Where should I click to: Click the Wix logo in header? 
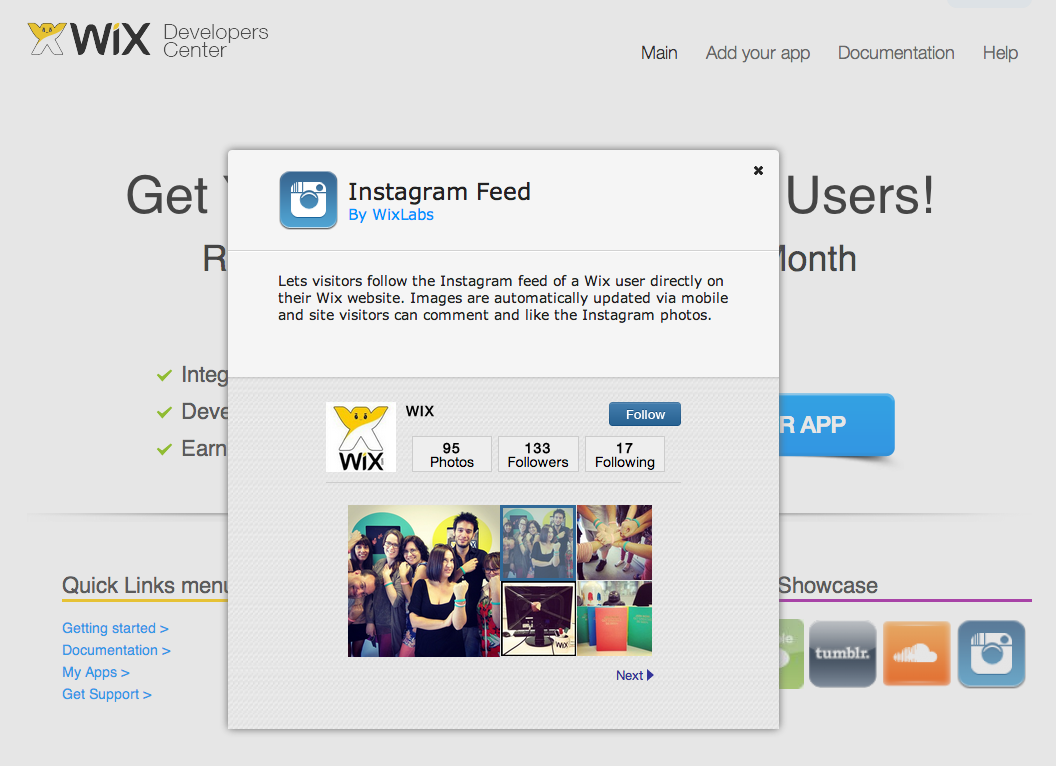pos(89,38)
